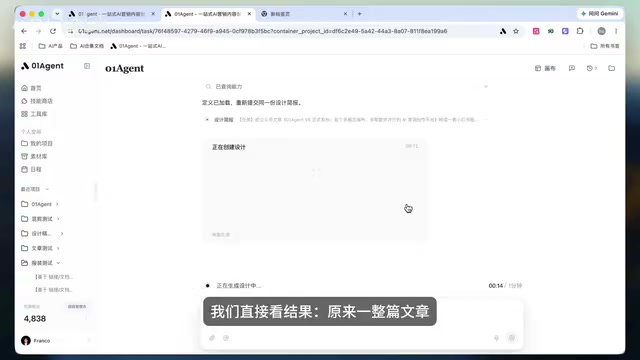The image size is (640, 360).
Task: Open the comment bubble icon in header
Action: click(572, 68)
